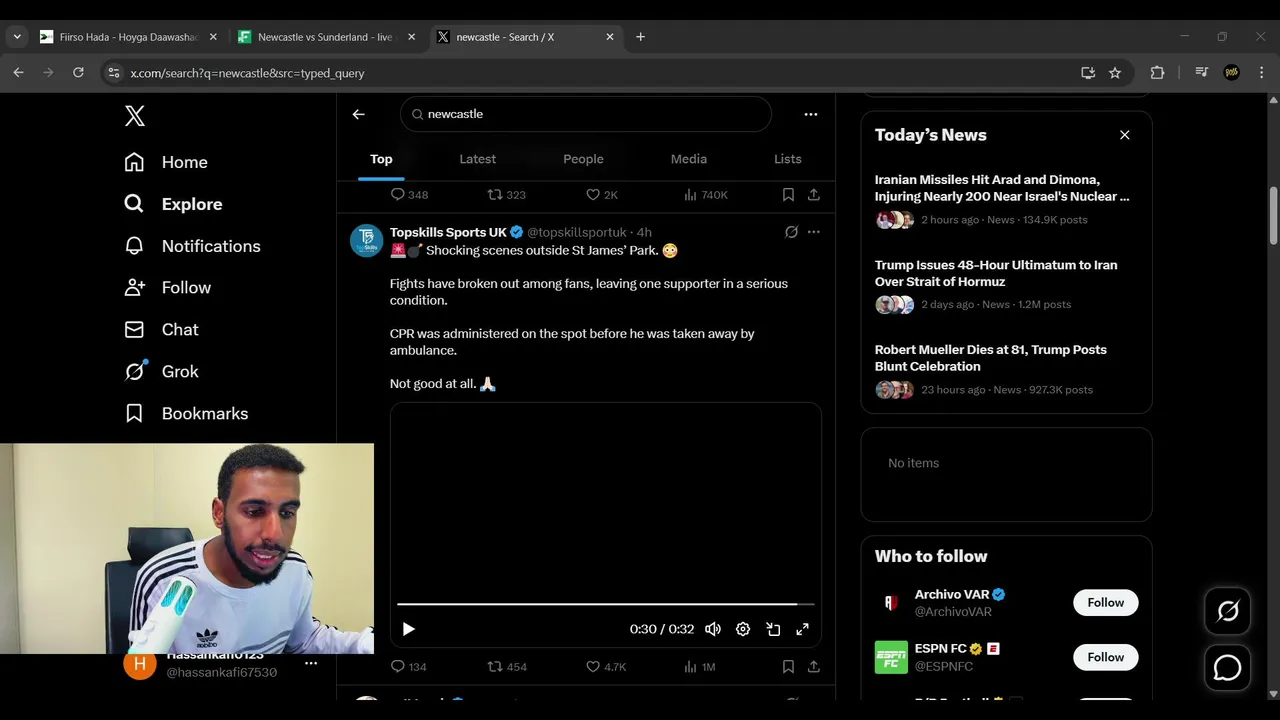Reload the page
Viewport: 1280px width, 720px height.
(78, 72)
